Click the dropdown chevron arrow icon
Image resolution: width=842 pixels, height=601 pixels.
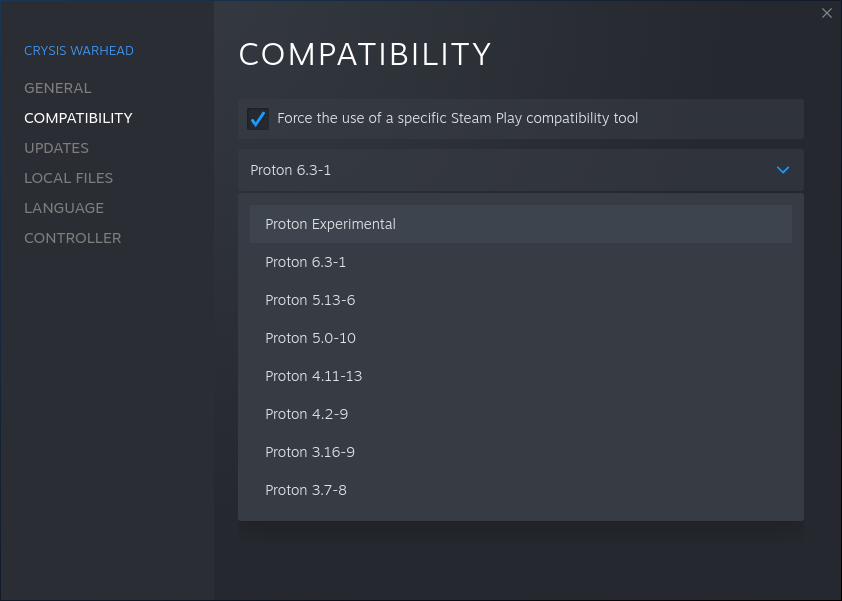point(783,170)
